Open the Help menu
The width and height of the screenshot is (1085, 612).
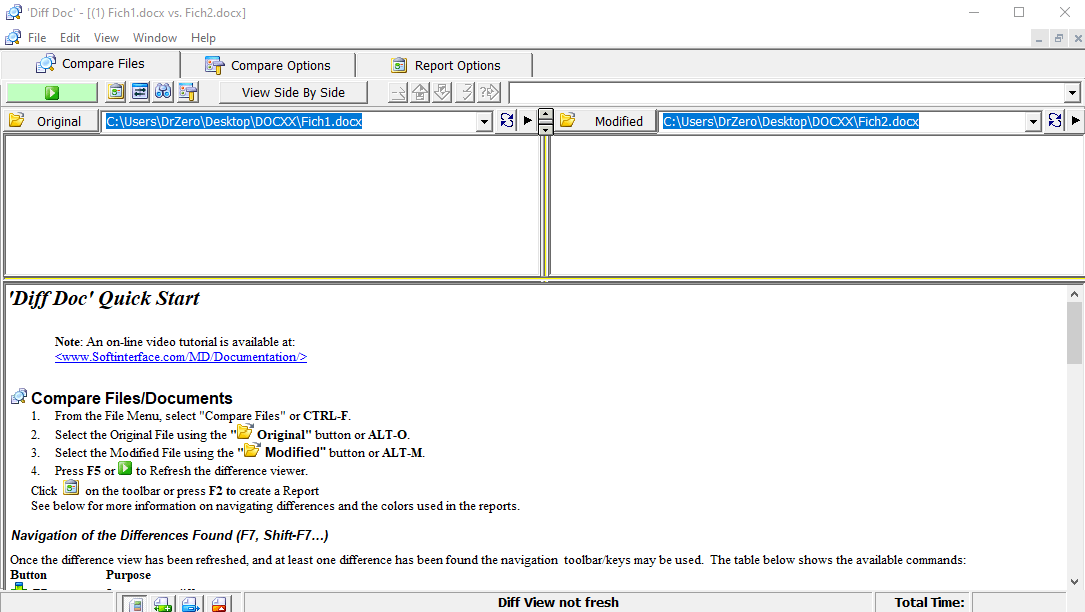click(x=203, y=37)
